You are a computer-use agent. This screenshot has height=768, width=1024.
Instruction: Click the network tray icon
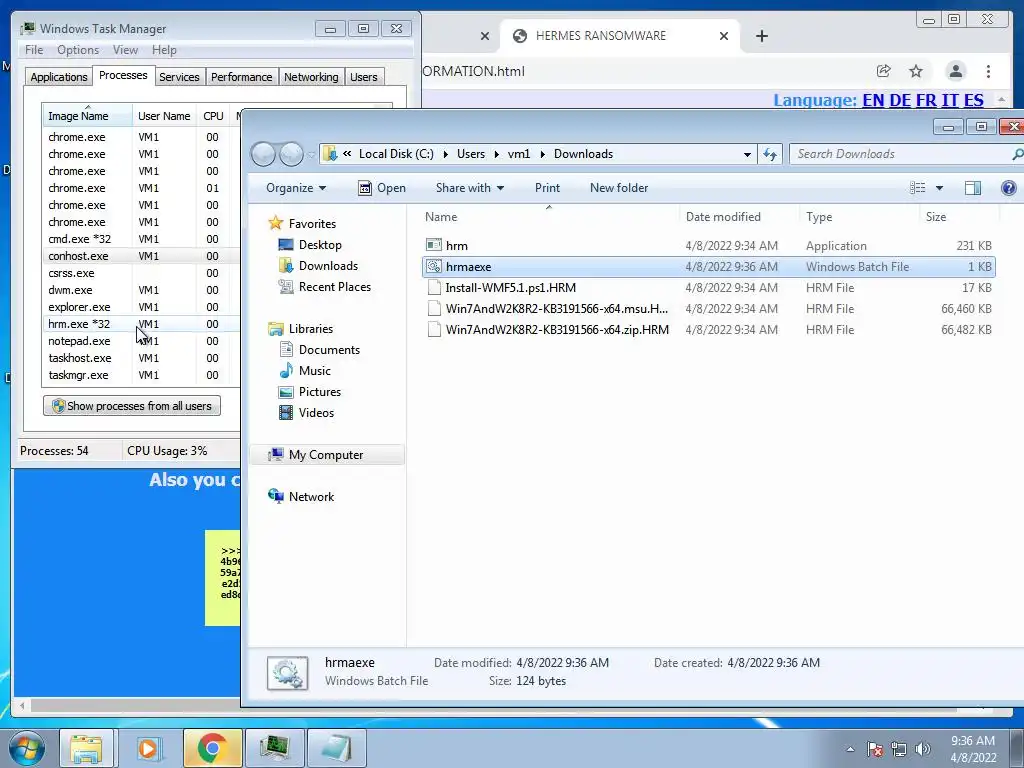pos(899,749)
